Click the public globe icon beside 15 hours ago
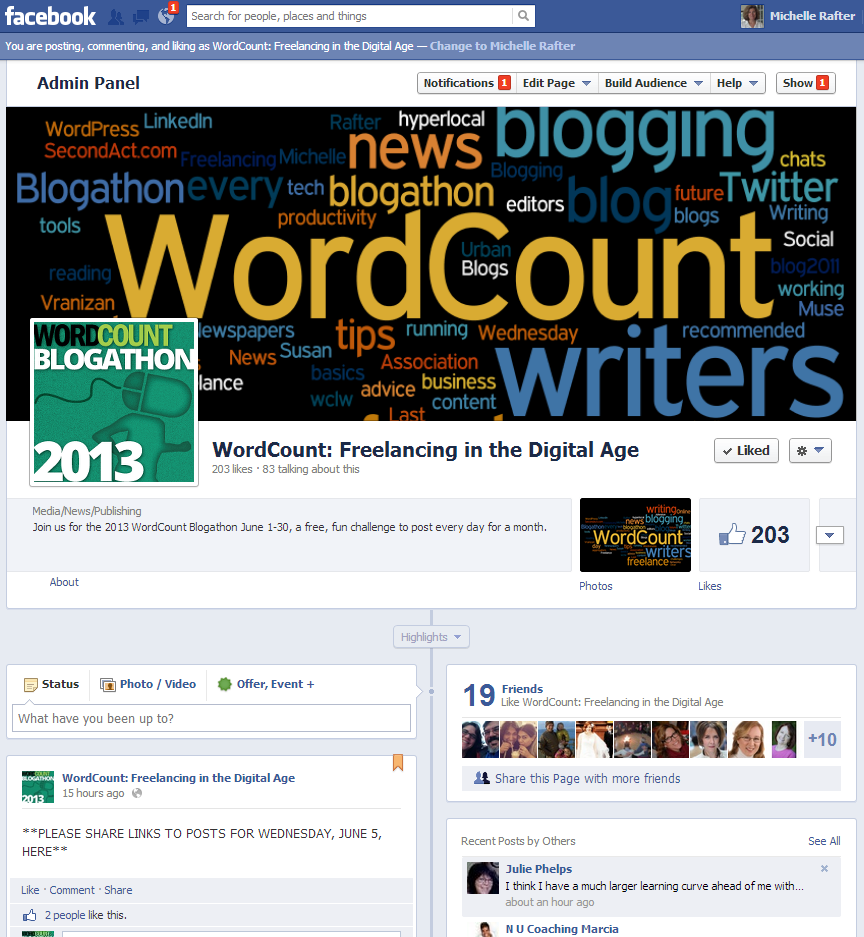This screenshot has height=937, width=864. coord(137,793)
